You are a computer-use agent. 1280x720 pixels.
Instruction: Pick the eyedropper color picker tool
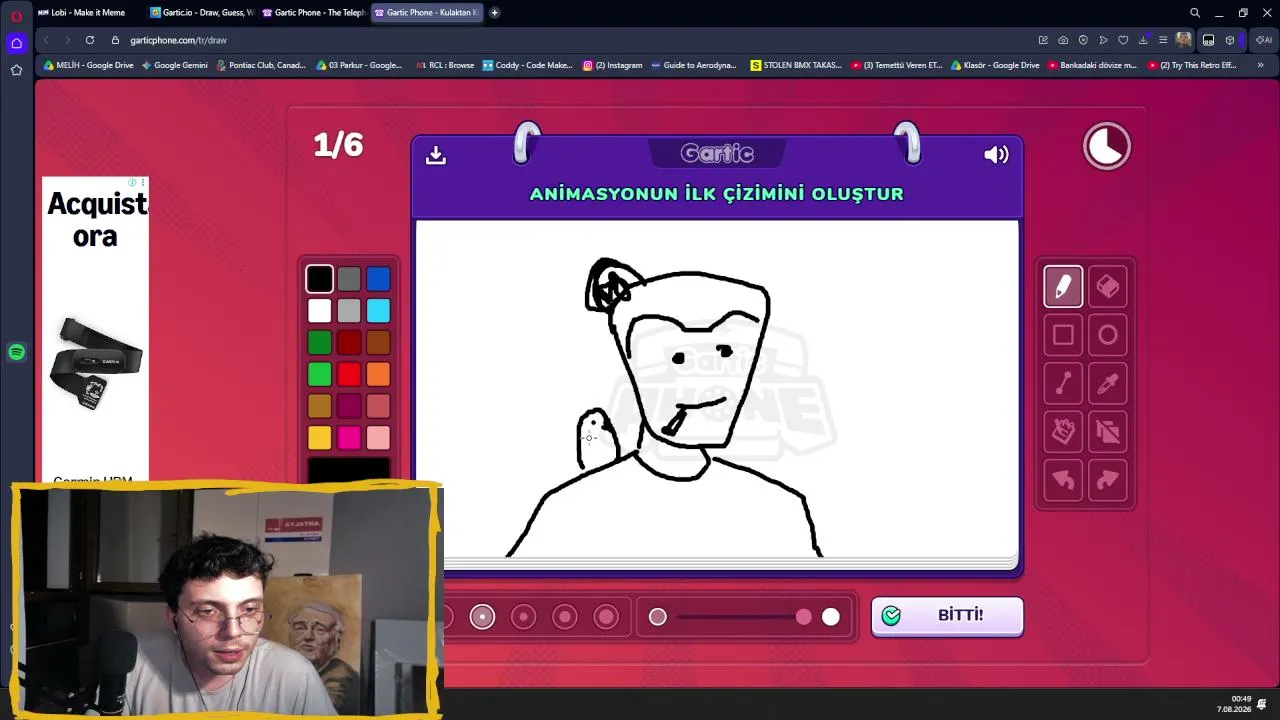[x=1108, y=383]
